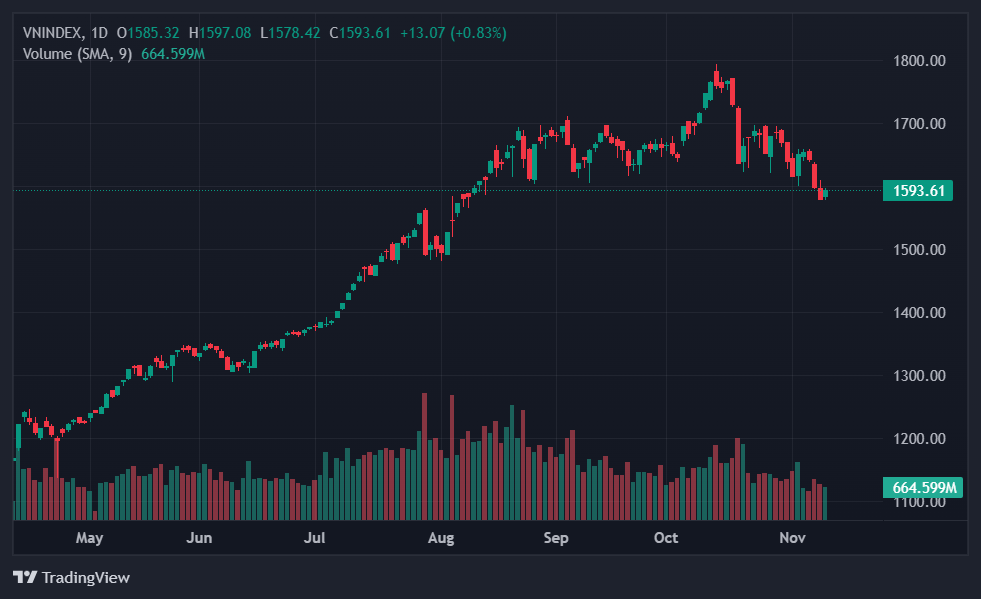This screenshot has width=981, height=599.
Task: Select Aug on the time axis
Action: [440, 538]
